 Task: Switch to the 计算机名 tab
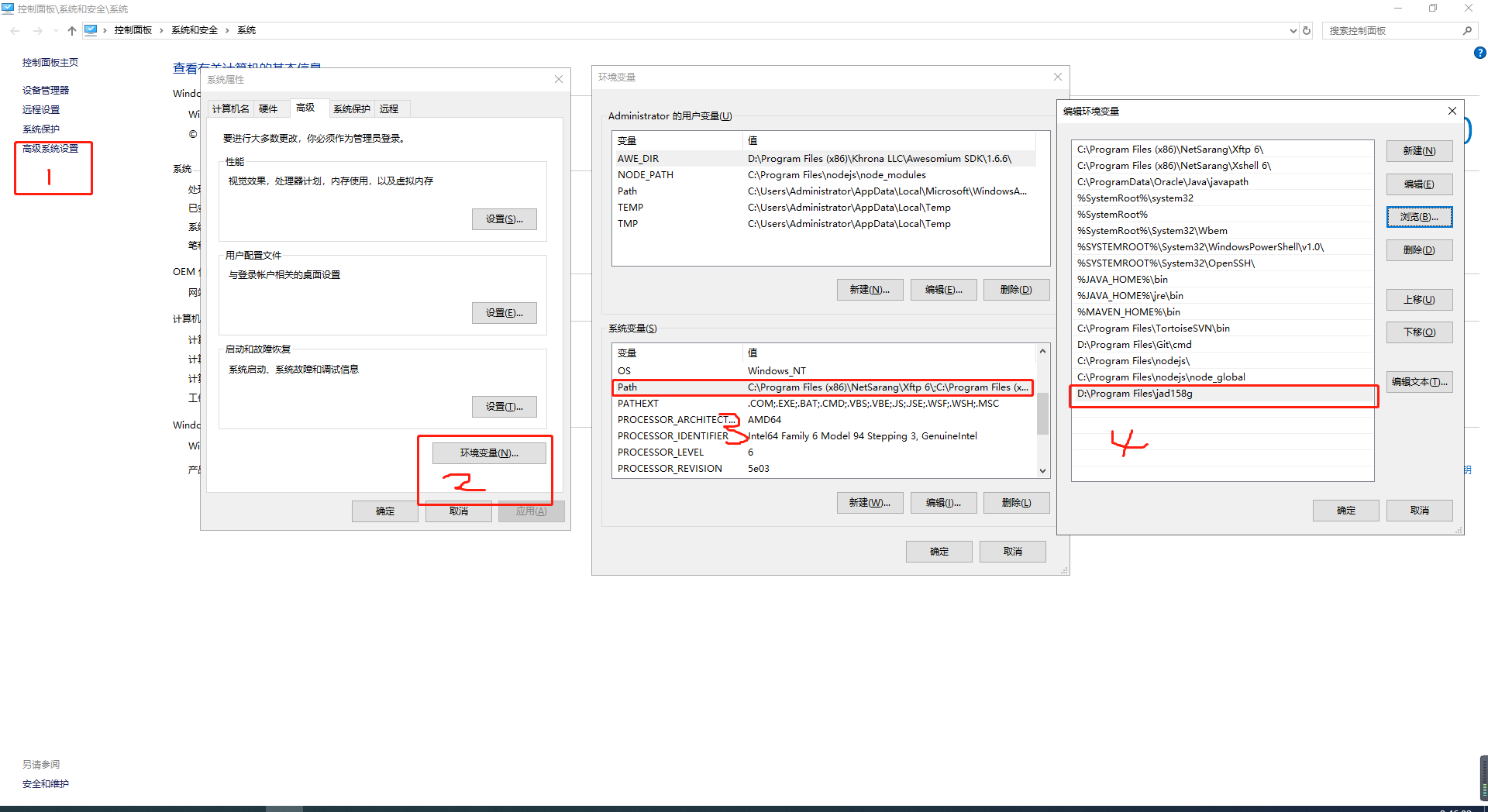coord(229,108)
